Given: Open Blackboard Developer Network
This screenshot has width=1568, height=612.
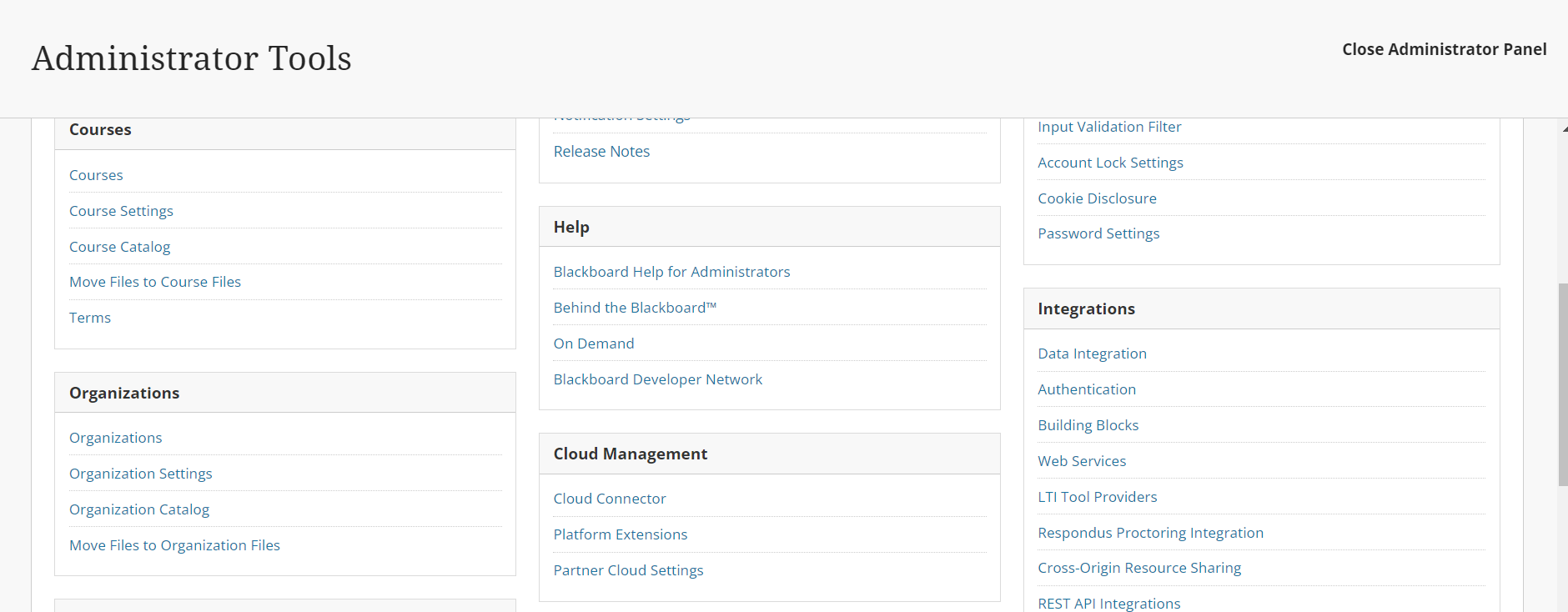Looking at the screenshot, I should pos(657,379).
